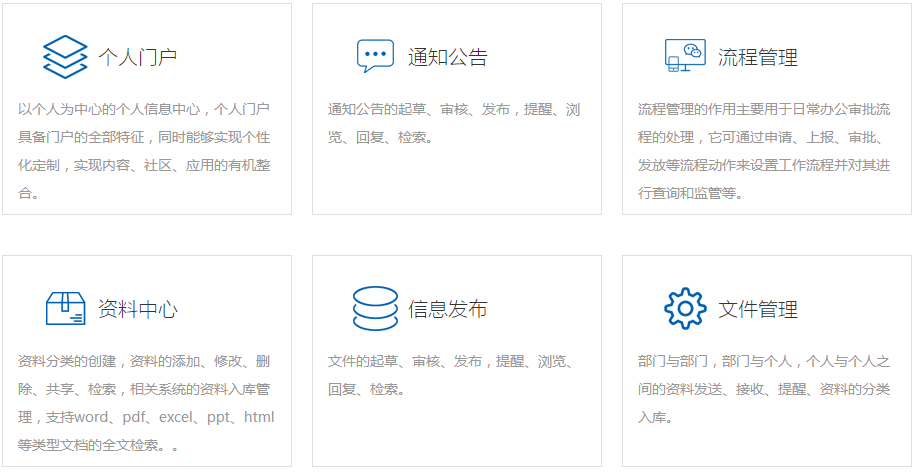Click the archive box icon for 资料中心

pos(65,308)
